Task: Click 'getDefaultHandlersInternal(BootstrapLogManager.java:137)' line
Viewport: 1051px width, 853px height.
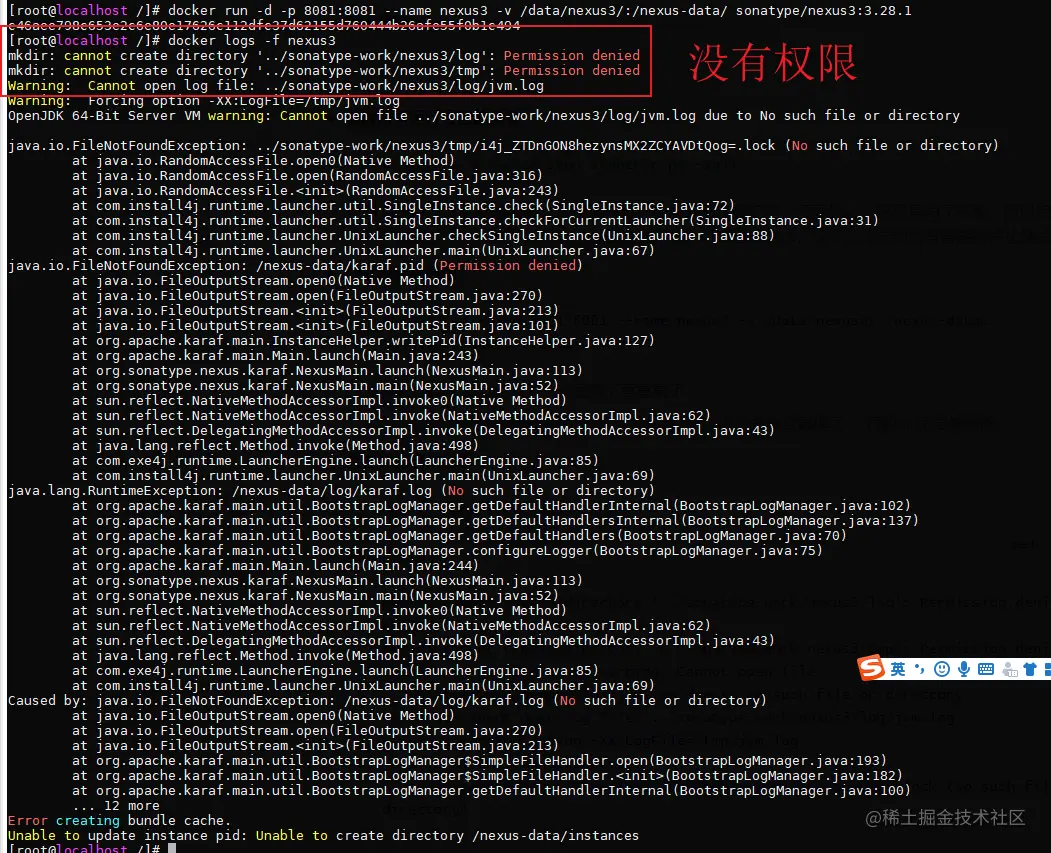Action: click(x=495, y=521)
